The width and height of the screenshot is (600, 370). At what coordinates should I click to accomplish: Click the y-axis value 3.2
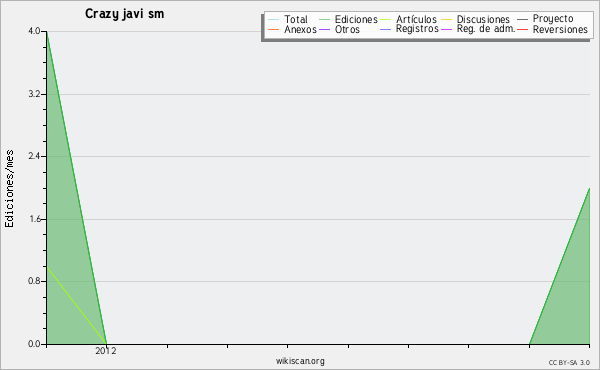click(x=34, y=94)
